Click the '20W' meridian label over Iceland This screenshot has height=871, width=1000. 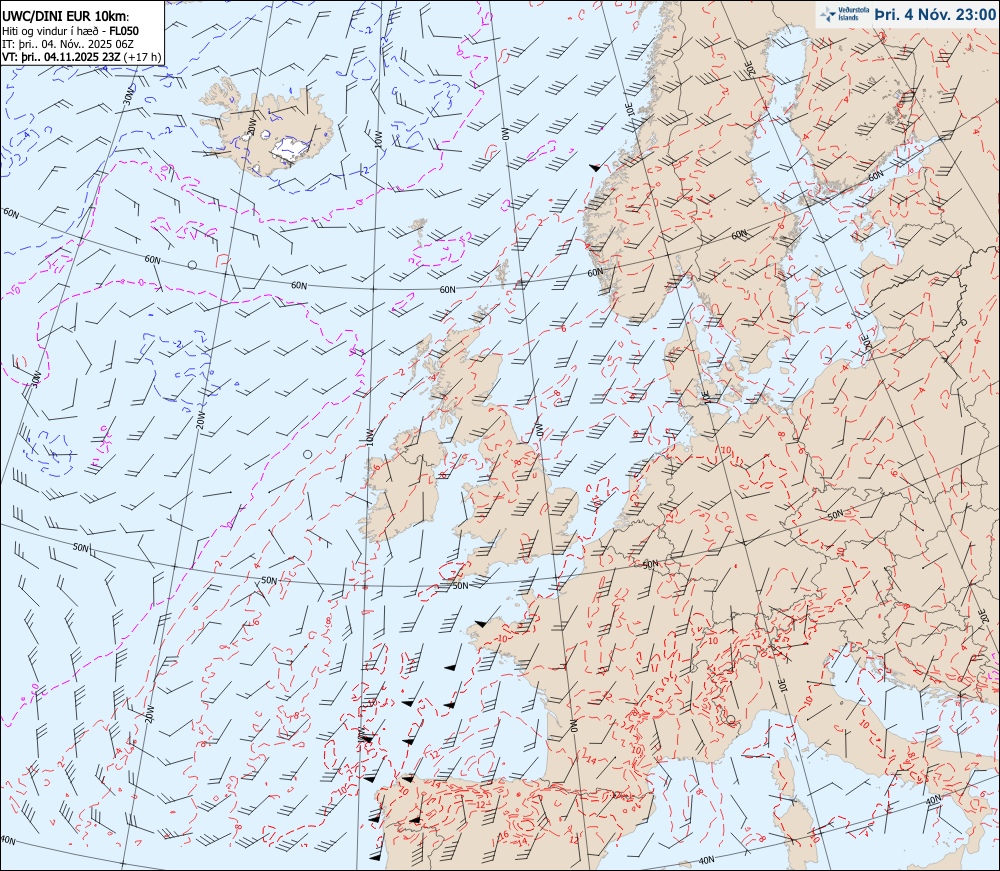(251, 126)
